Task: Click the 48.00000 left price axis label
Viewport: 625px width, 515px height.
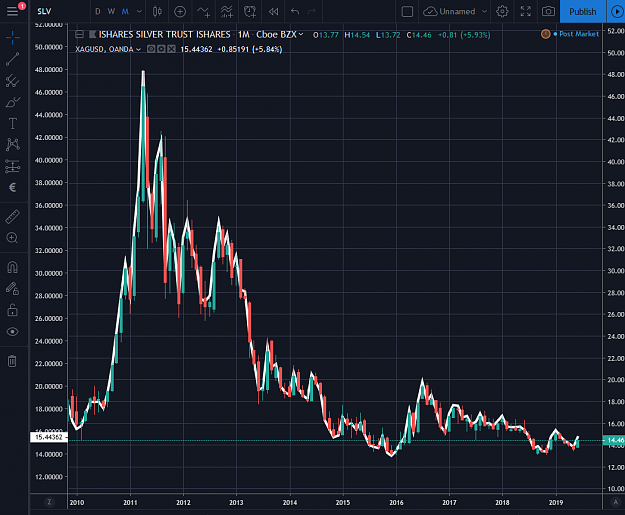Action: pyautogui.click(x=49, y=69)
